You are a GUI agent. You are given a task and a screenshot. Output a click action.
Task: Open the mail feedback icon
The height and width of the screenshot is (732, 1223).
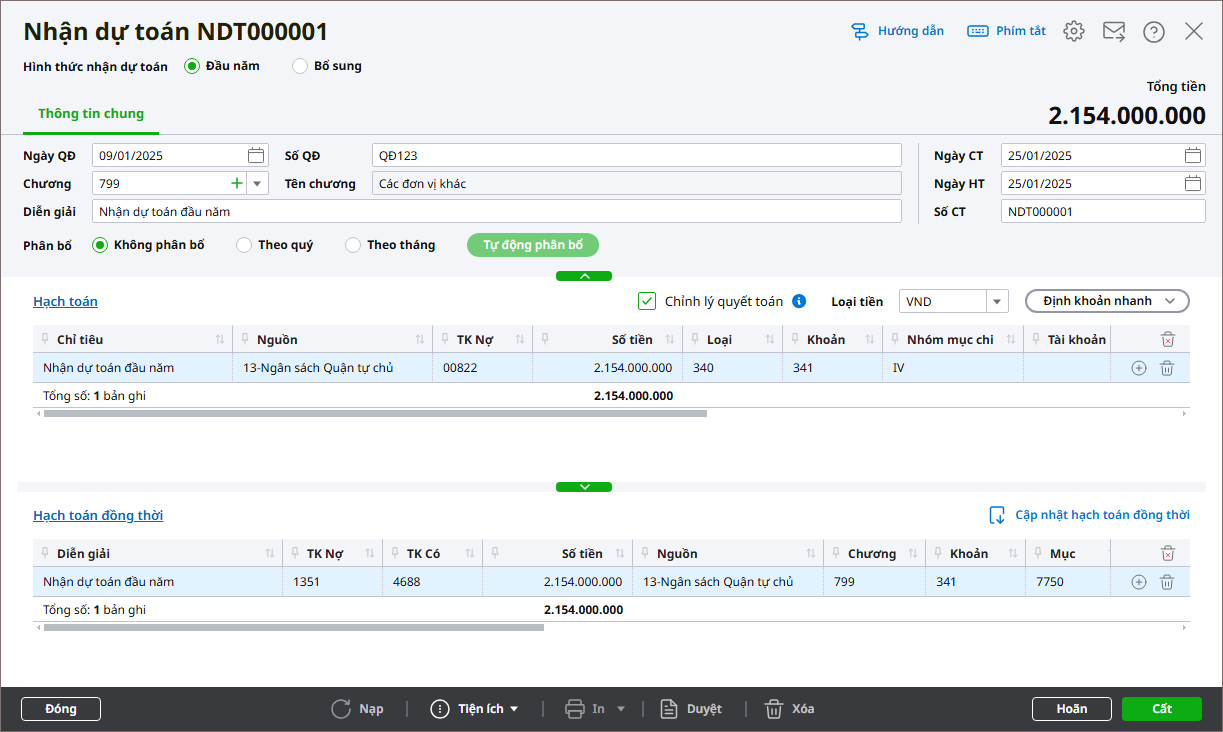click(1114, 31)
